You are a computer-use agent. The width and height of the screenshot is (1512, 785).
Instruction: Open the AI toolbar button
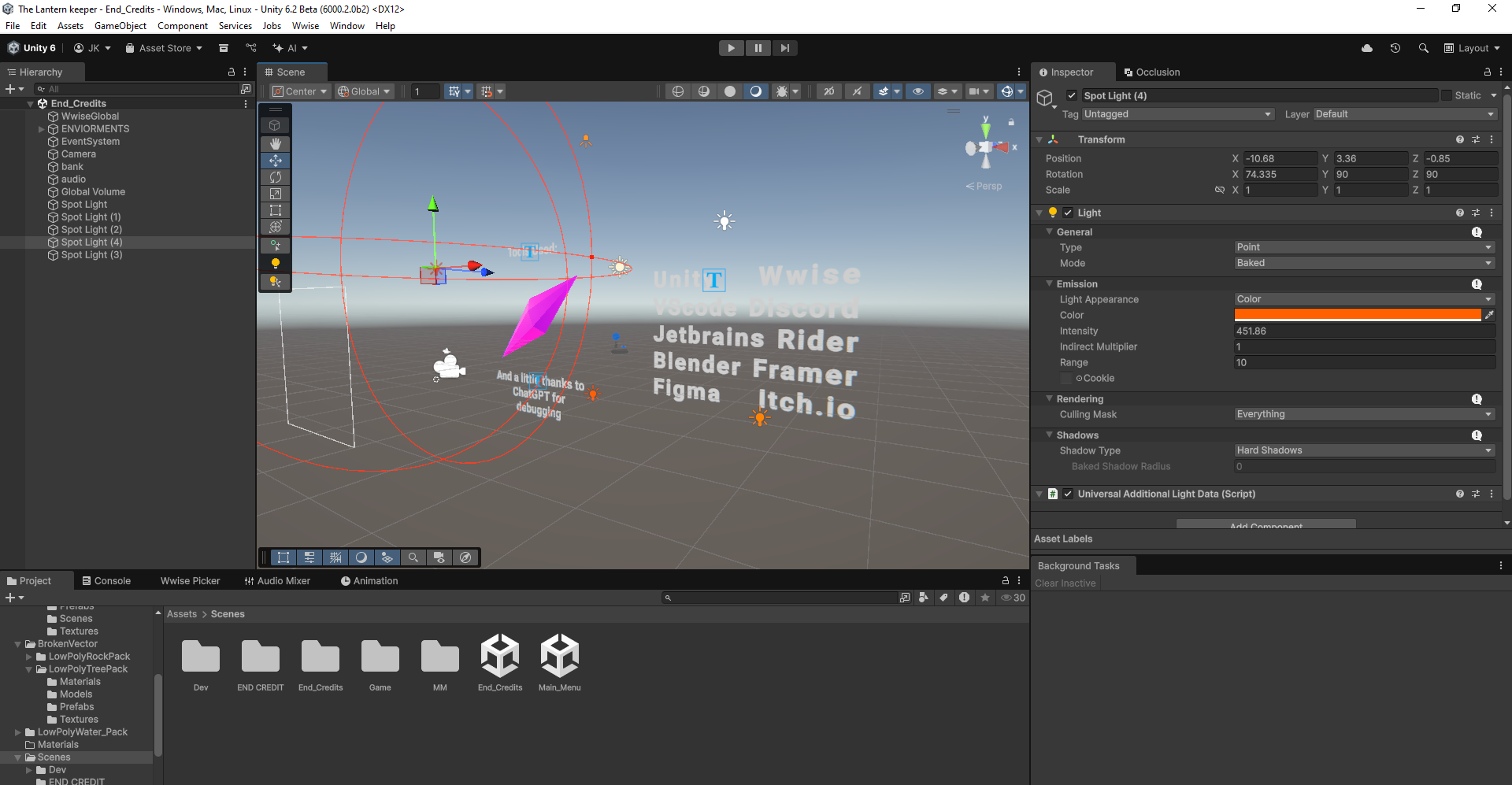tap(291, 48)
